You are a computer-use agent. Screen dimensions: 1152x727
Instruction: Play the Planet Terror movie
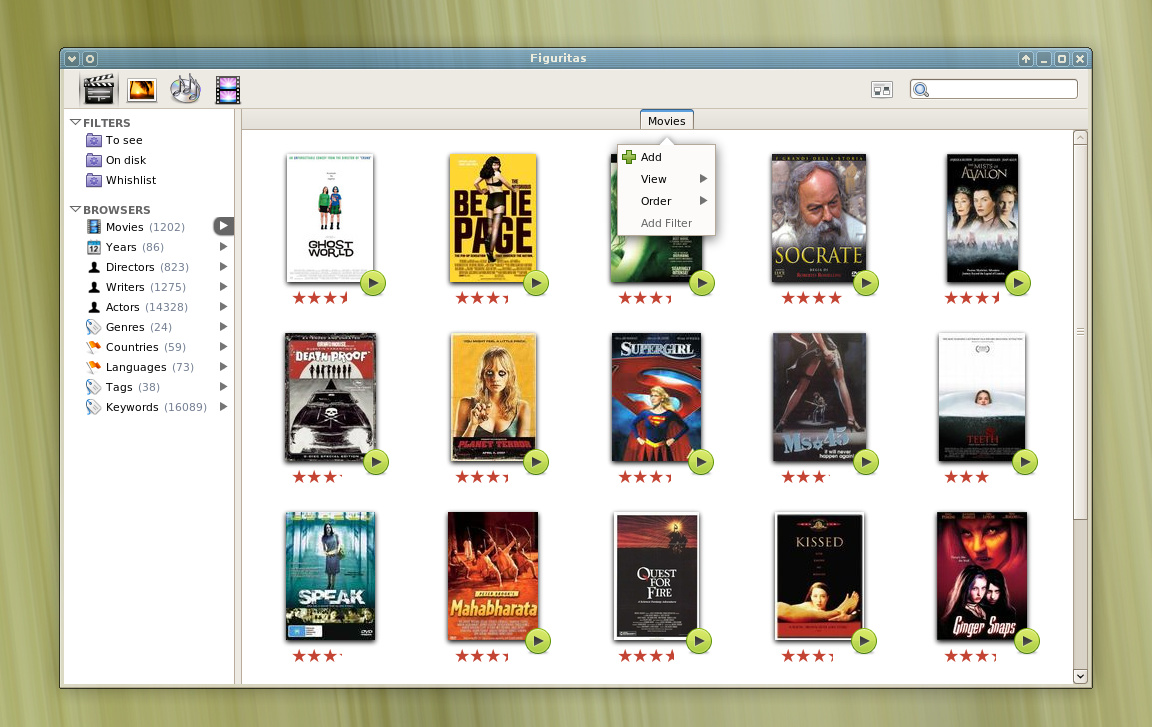point(536,462)
